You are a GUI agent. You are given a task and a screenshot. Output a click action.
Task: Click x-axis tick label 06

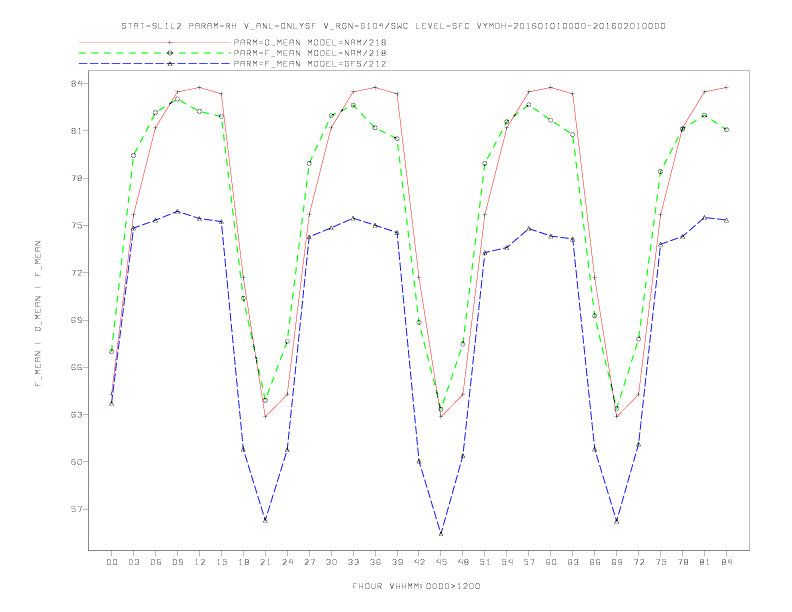pos(156,562)
